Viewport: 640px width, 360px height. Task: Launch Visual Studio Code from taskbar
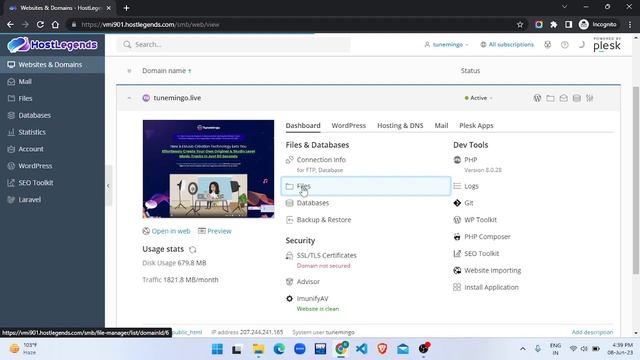click(x=361, y=349)
